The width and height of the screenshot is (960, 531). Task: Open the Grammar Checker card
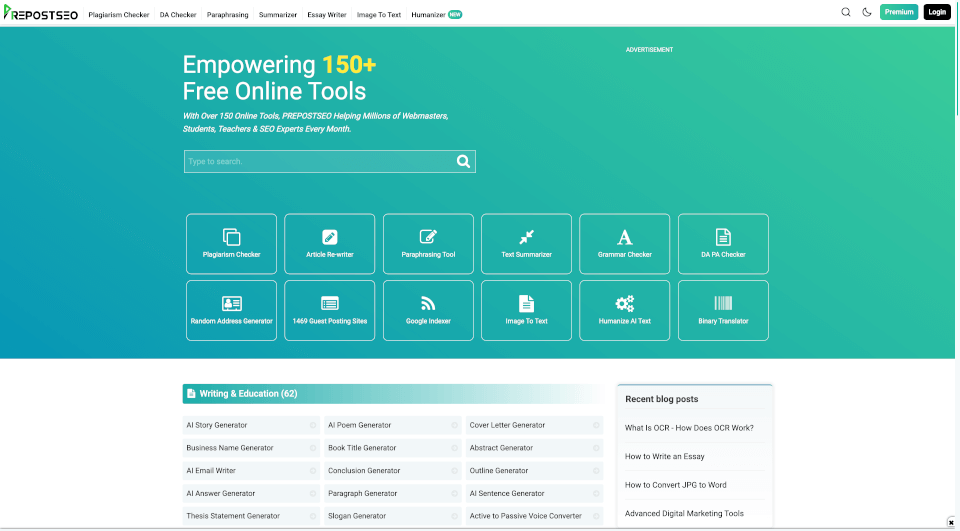click(x=624, y=244)
